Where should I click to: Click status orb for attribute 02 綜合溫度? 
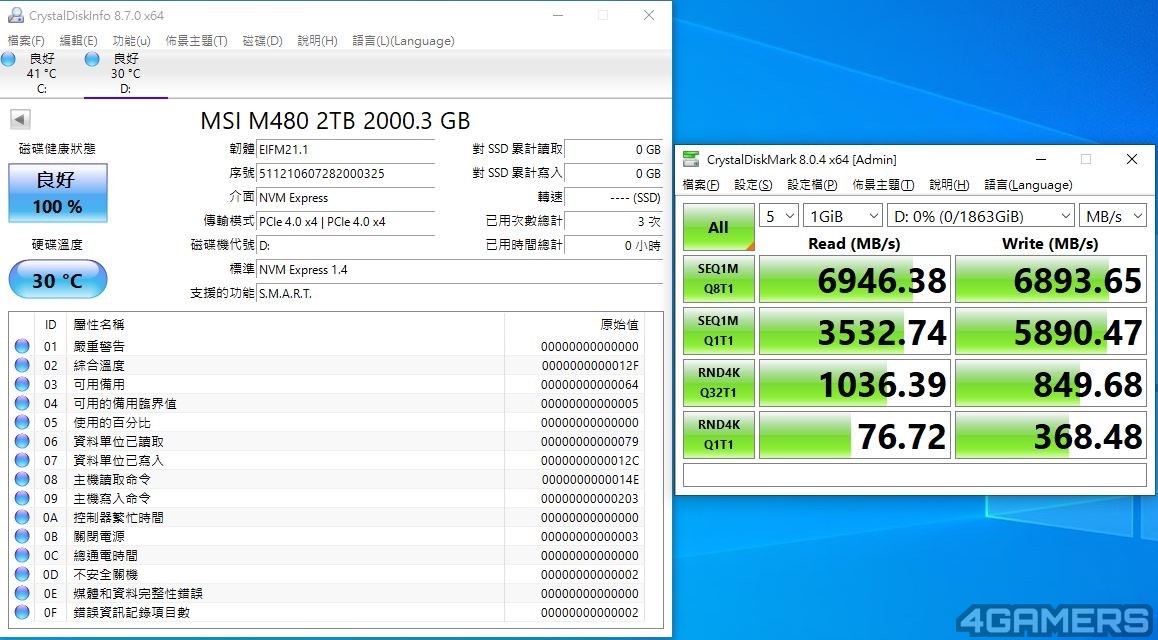pyautogui.click(x=22, y=365)
